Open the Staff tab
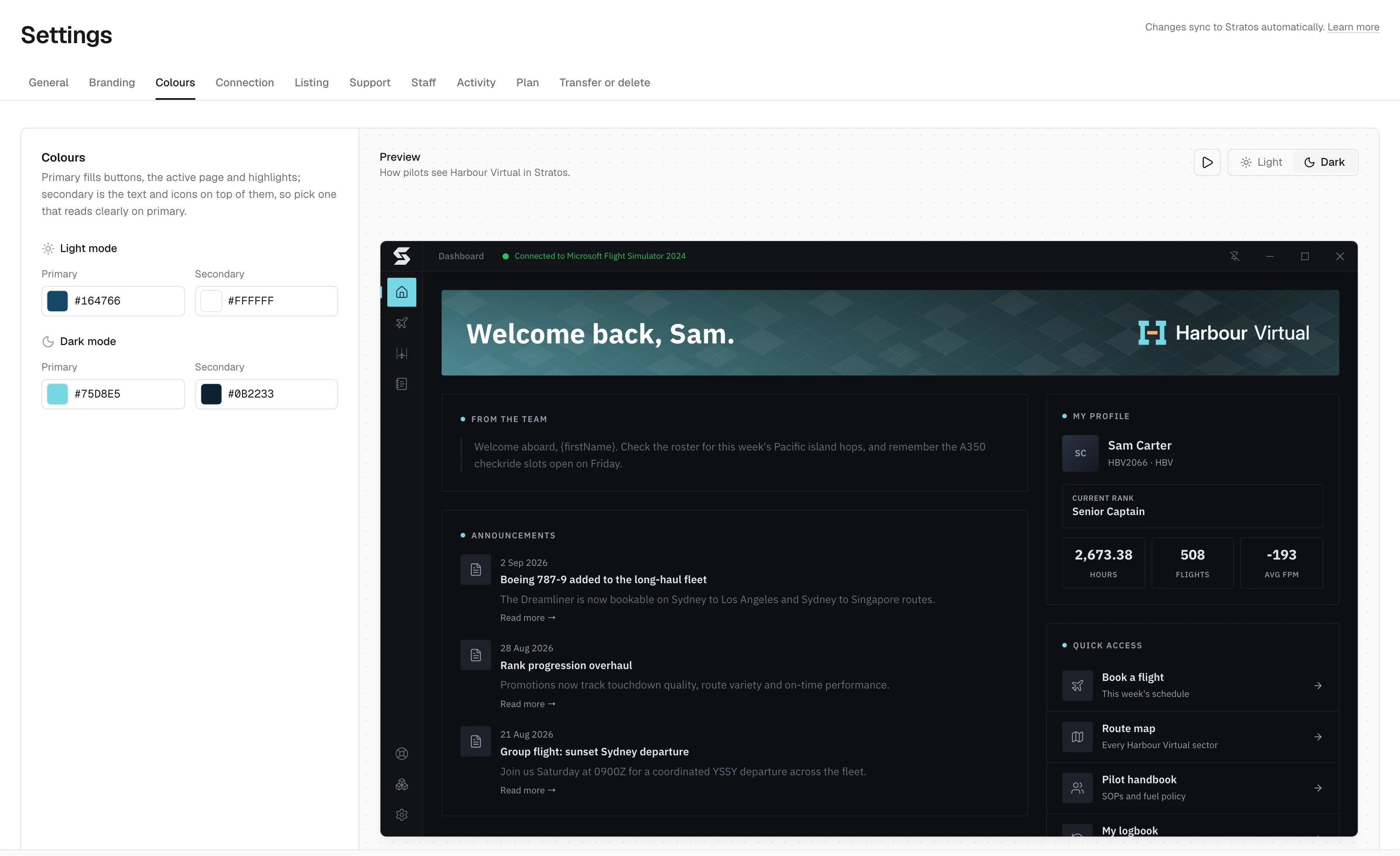 (x=423, y=82)
